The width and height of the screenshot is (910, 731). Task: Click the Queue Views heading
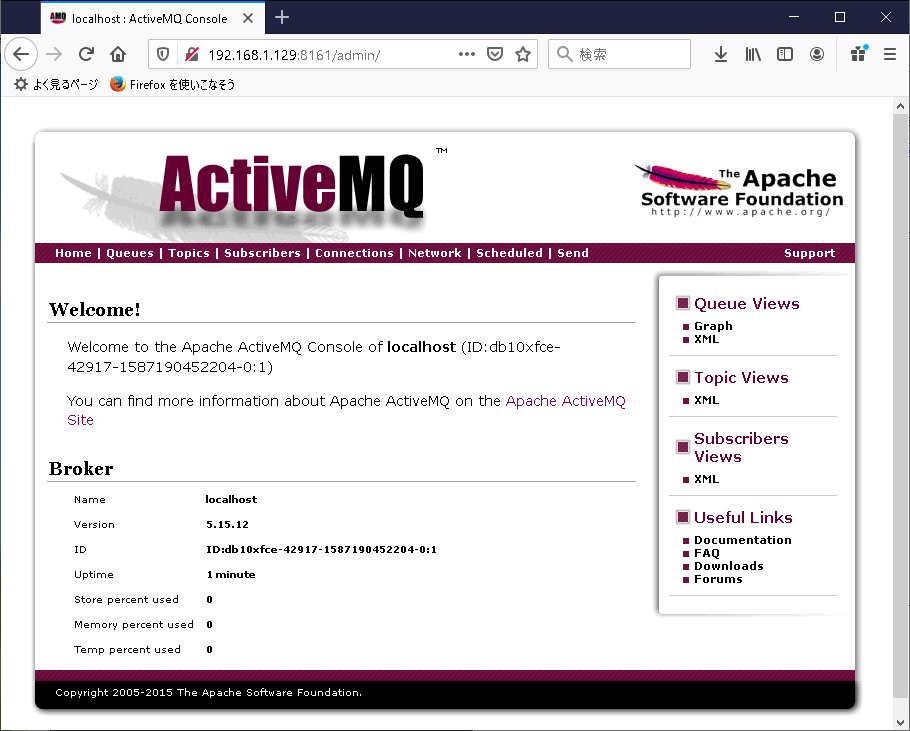click(747, 303)
